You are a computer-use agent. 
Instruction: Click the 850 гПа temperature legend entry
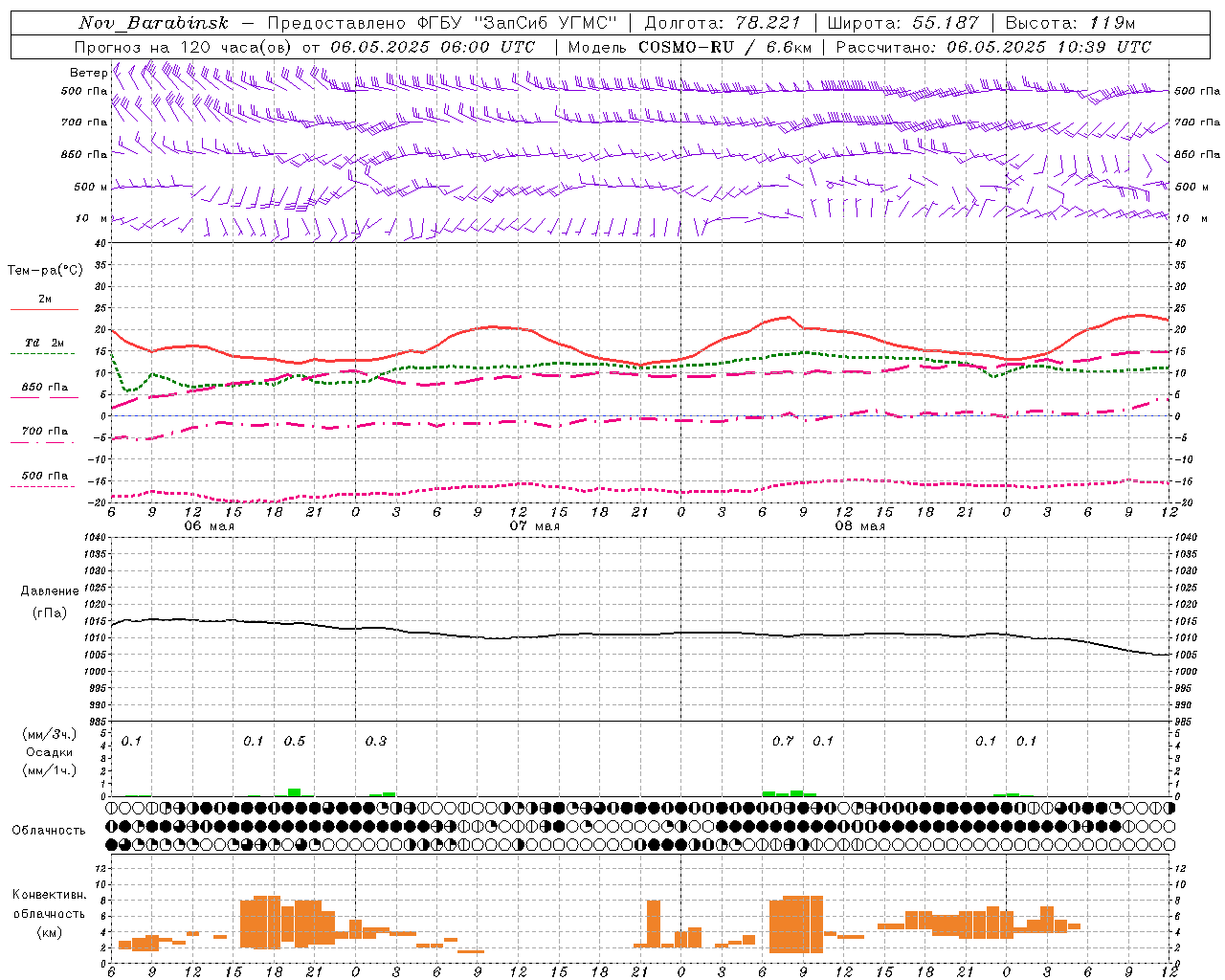pos(45,388)
